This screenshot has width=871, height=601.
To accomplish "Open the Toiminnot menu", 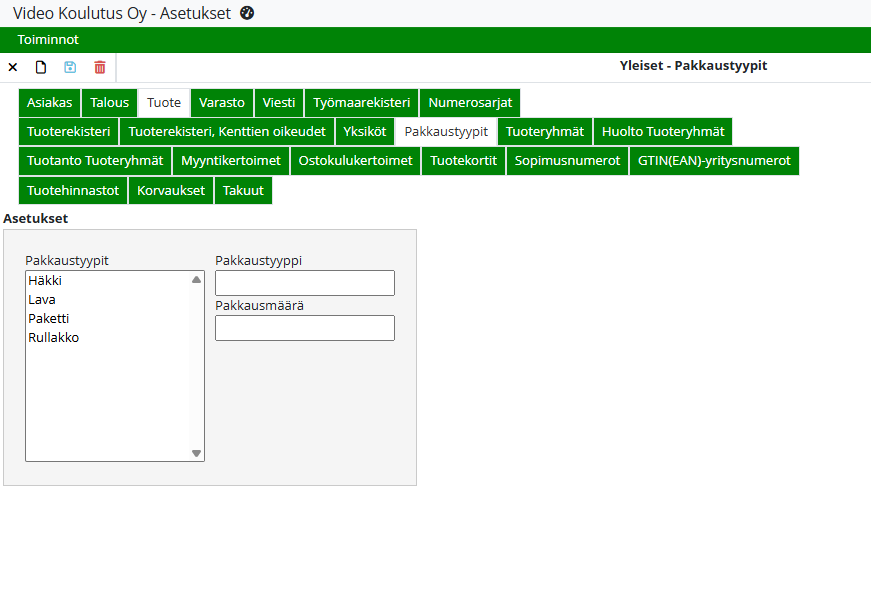I will click(48, 40).
